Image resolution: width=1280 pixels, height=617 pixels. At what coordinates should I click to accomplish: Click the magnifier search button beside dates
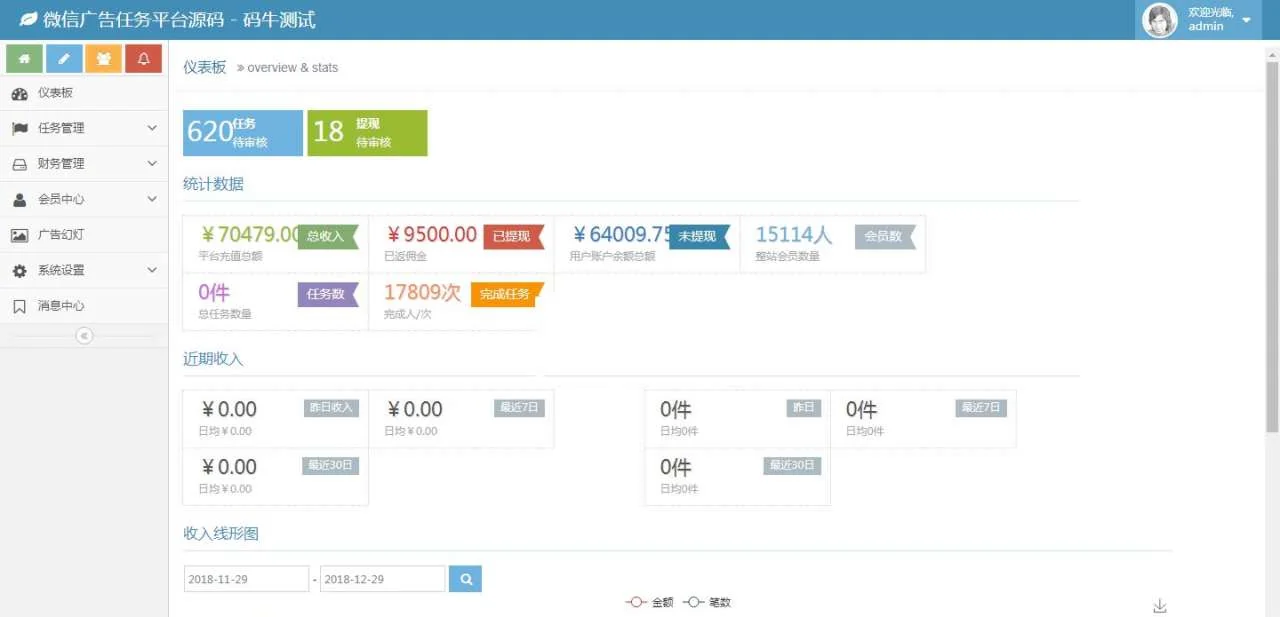coord(465,579)
